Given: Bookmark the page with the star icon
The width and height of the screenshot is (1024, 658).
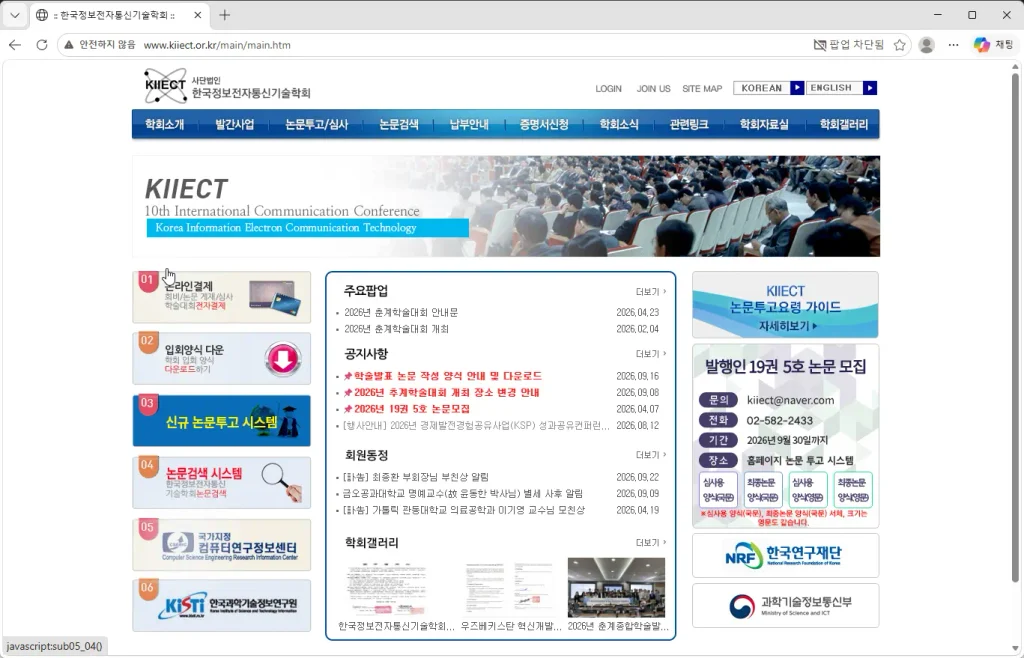Looking at the screenshot, I should [x=899, y=44].
